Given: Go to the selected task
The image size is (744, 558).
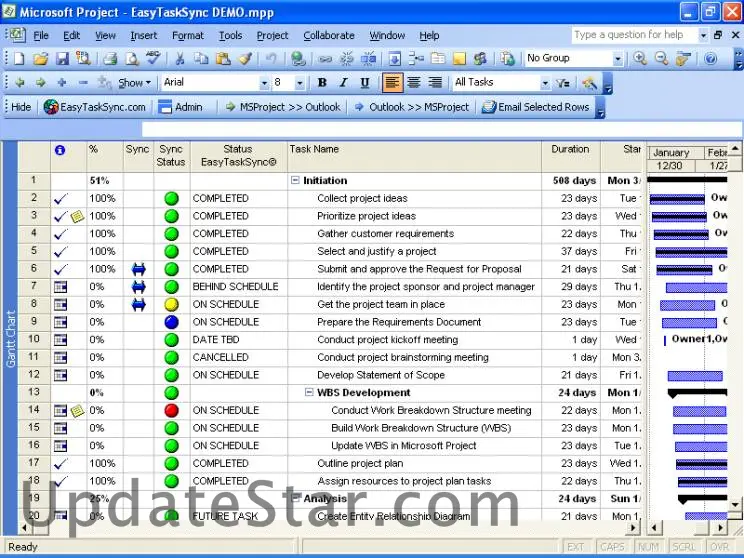Looking at the screenshot, I should [683, 59].
